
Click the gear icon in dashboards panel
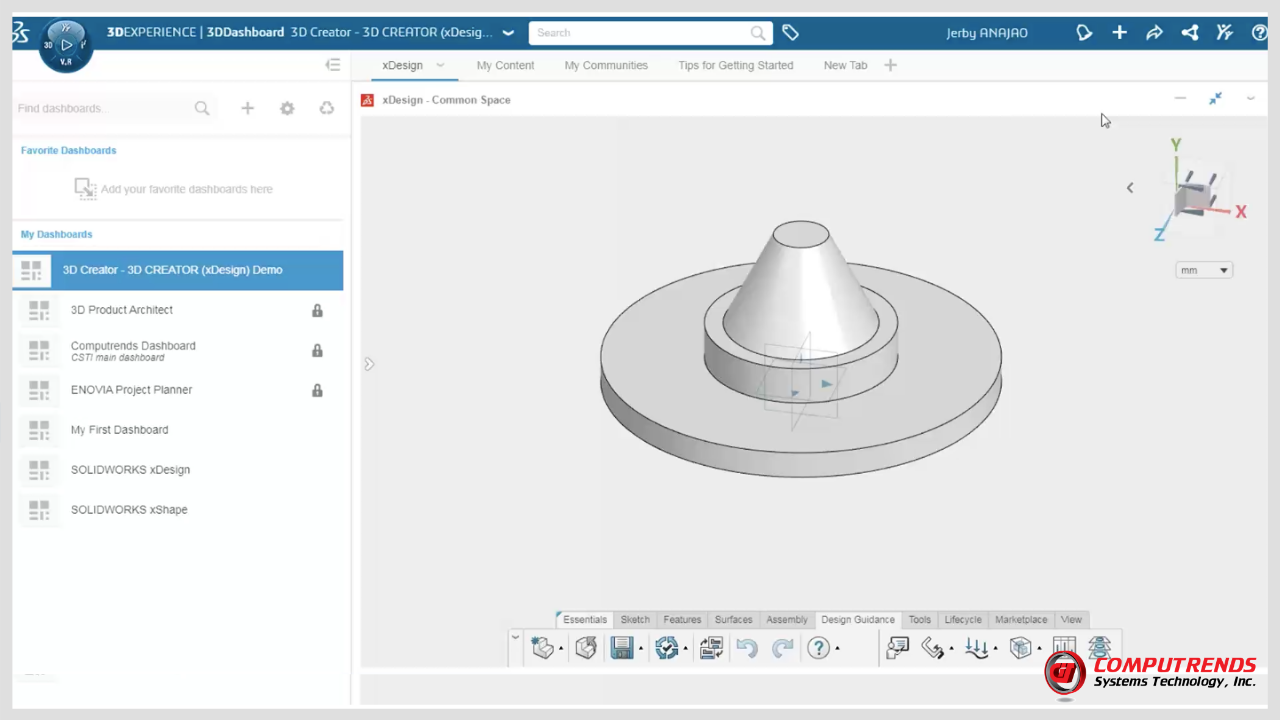[x=287, y=108]
